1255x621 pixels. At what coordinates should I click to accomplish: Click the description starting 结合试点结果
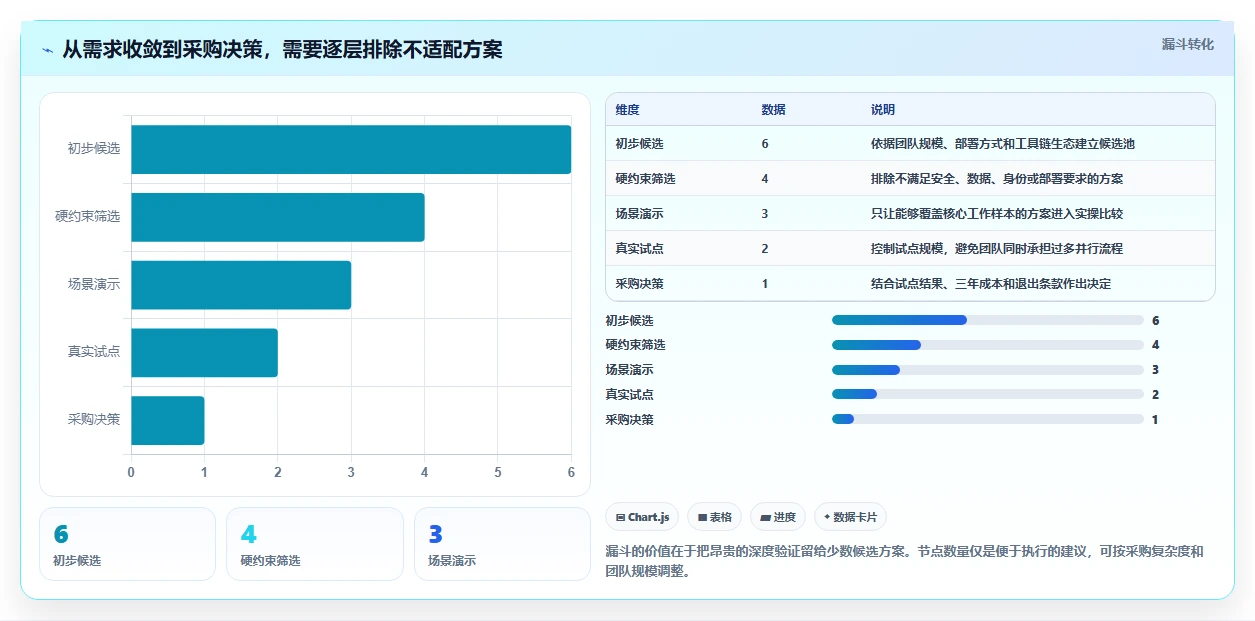pos(991,284)
